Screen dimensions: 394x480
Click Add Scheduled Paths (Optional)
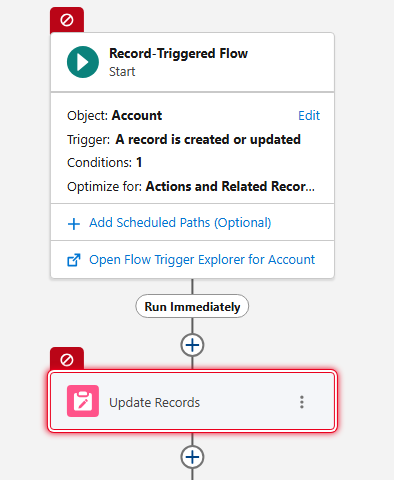click(180, 223)
